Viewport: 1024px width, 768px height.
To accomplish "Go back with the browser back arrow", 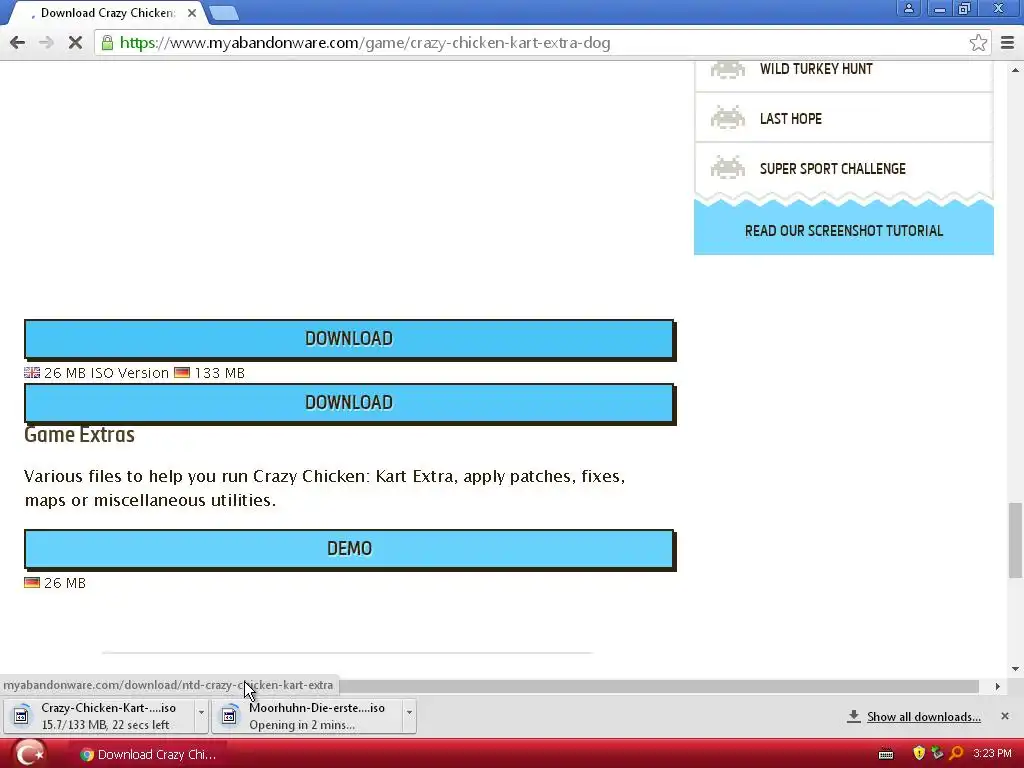I will [x=18, y=43].
